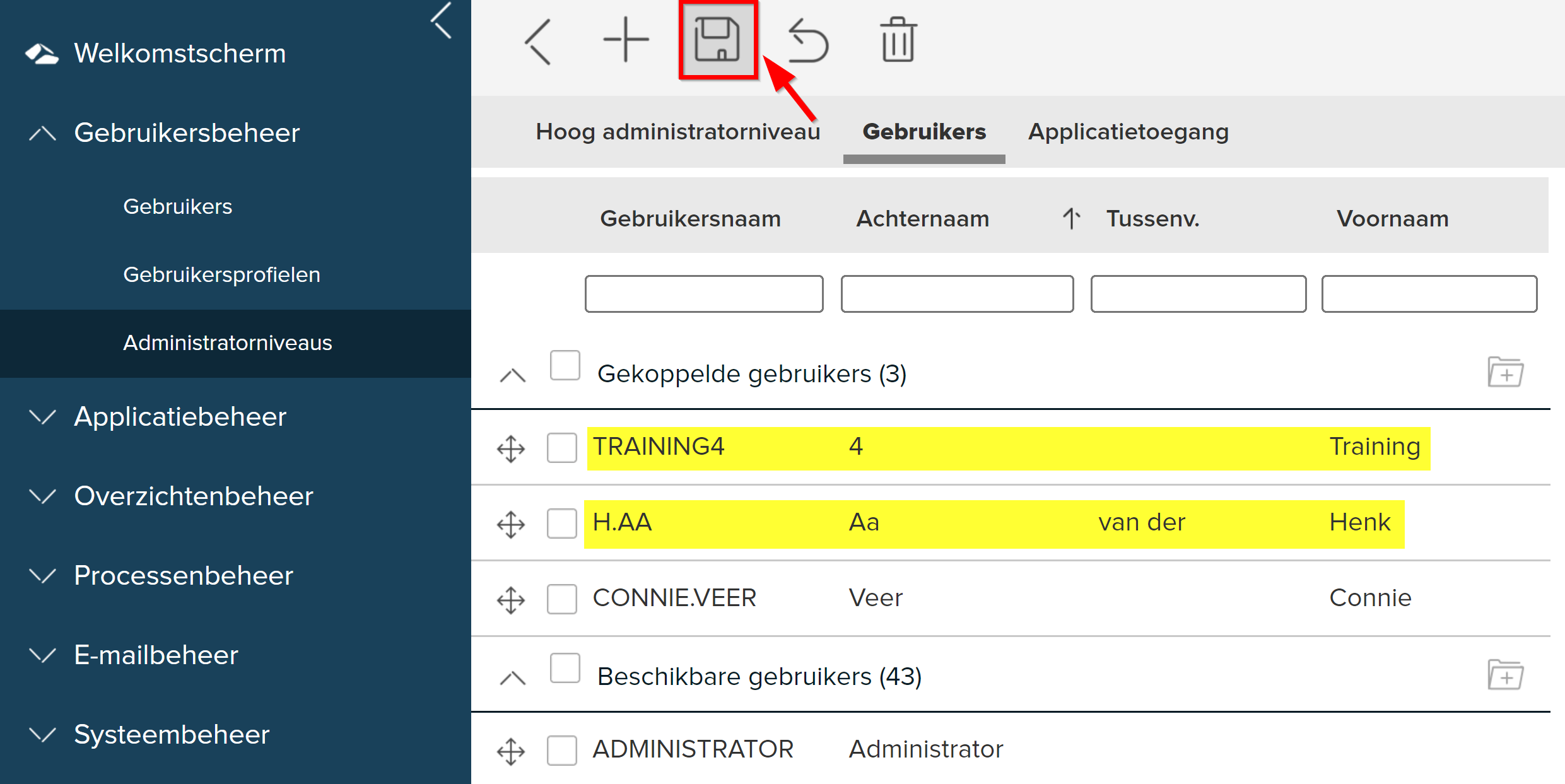The width and height of the screenshot is (1565, 784).
Task: Click the Welkomstscherm logo icon
Action: click(42, 54)
